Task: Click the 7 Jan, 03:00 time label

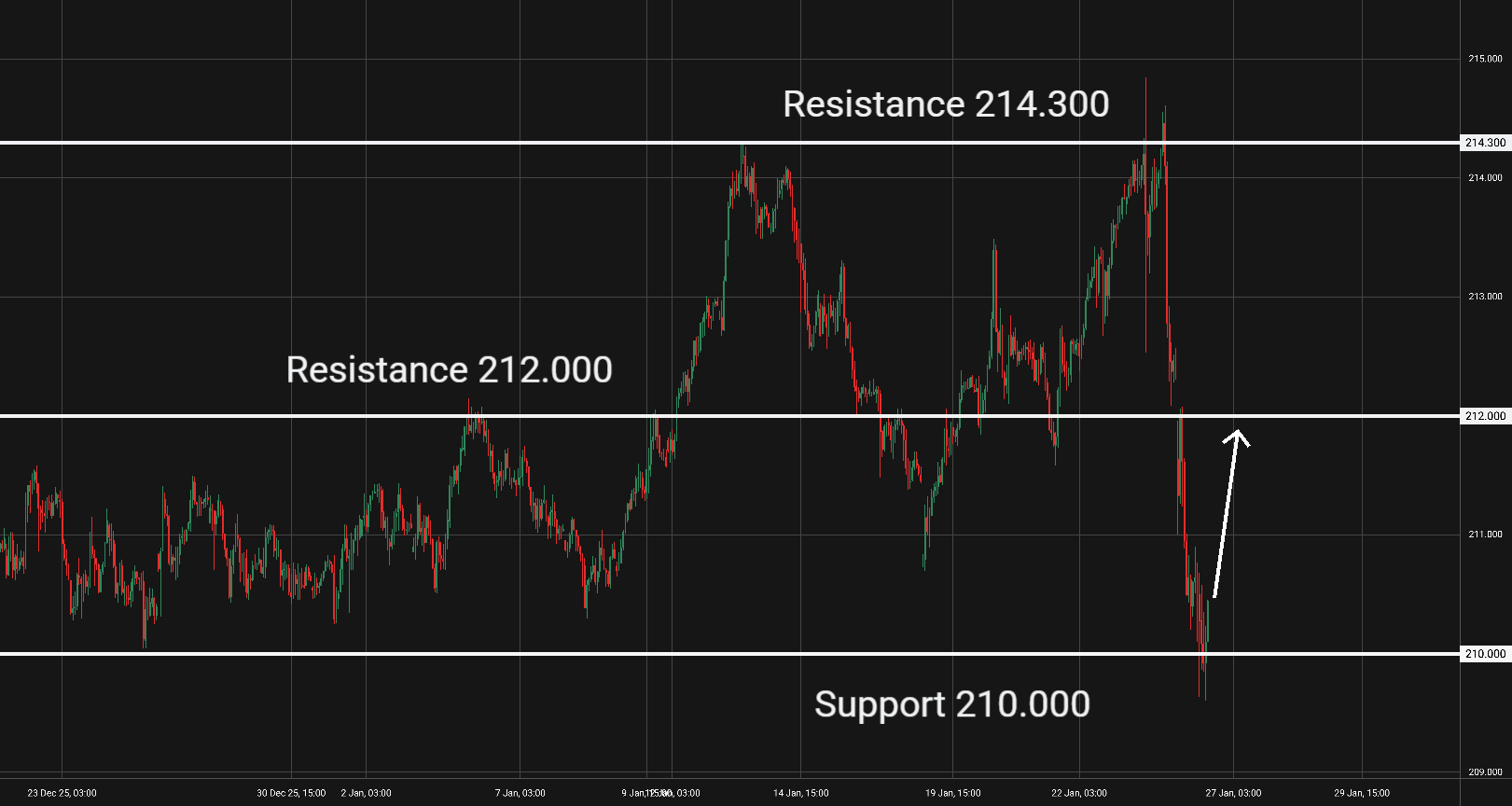Action: (x=520, y=793)
